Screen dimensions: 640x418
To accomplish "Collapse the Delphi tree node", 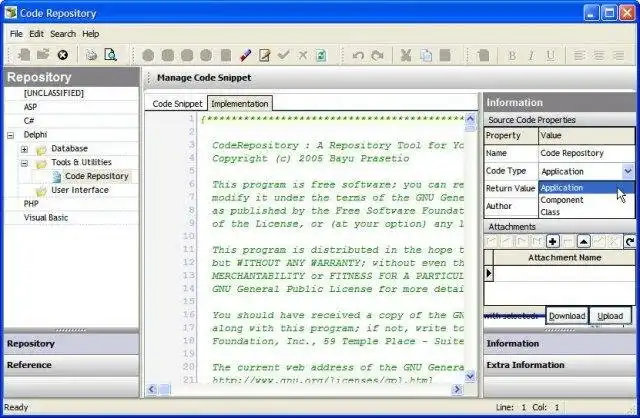I will click(11, 135).
